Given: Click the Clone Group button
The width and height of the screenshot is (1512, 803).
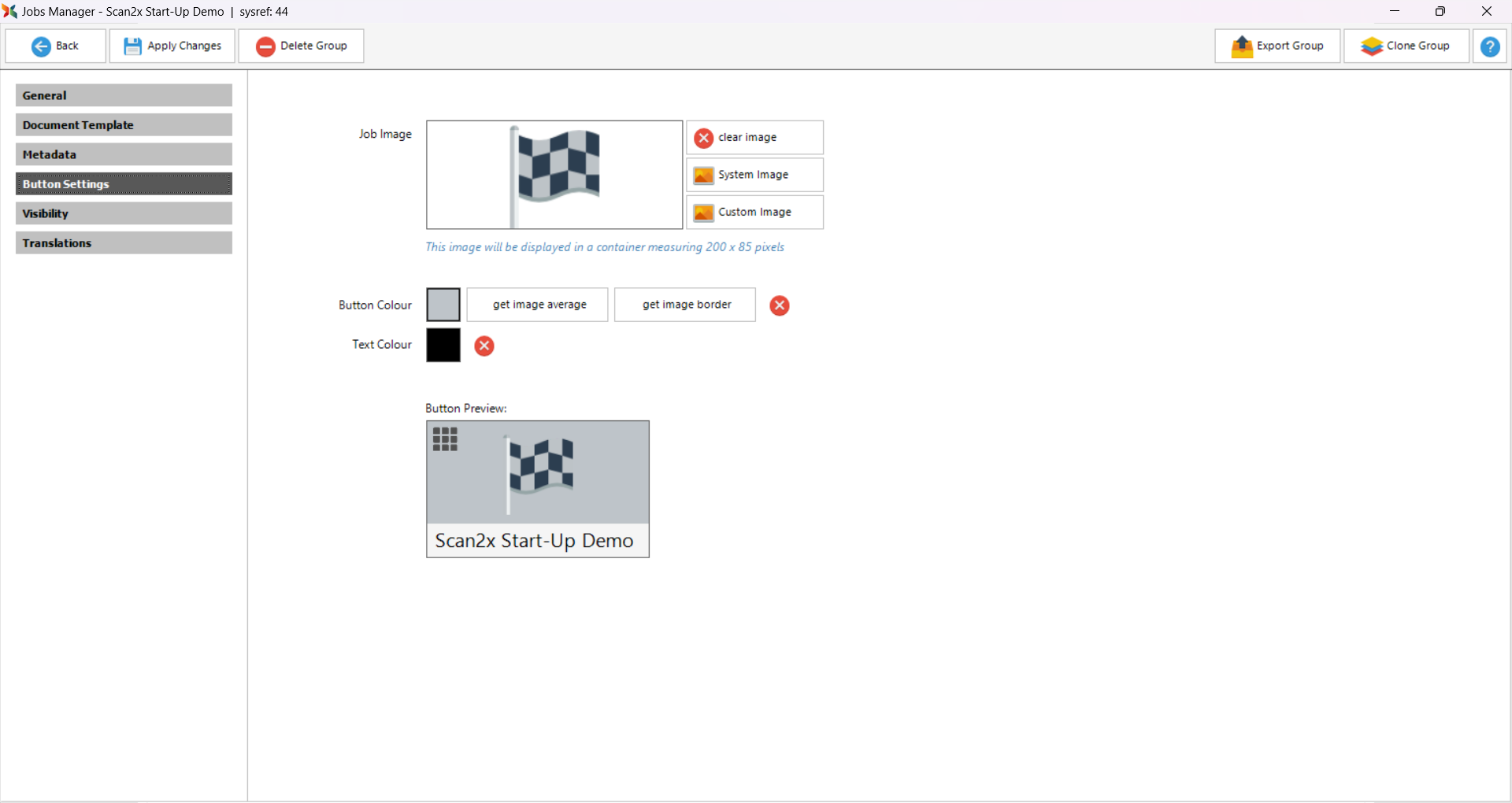Looking at the screenshot, I should click(1406, 46).
